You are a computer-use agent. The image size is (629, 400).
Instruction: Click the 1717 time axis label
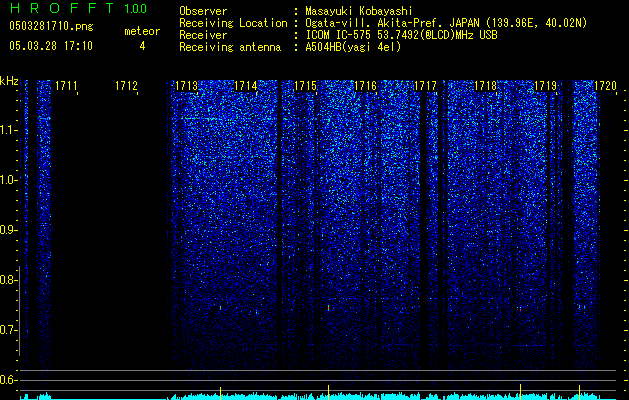click(x=425, y=86)
